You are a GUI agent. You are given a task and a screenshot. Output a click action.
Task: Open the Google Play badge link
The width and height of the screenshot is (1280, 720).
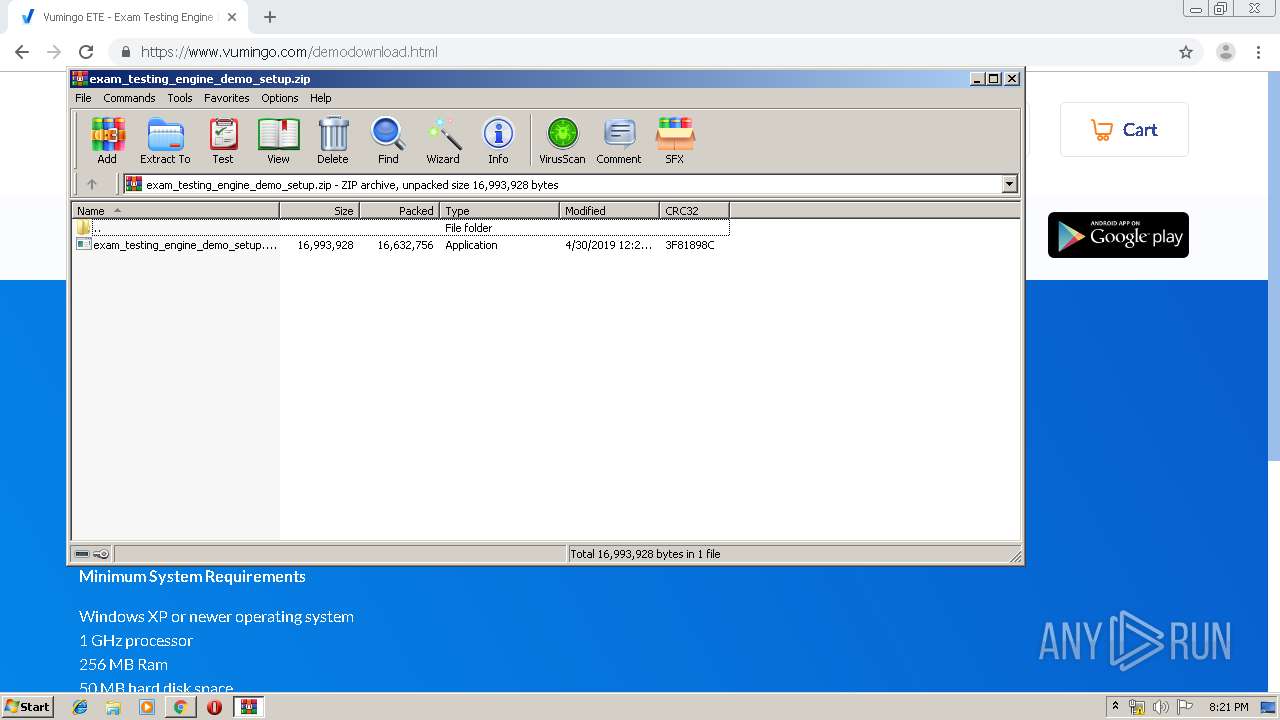click(x=1118, y=235)
